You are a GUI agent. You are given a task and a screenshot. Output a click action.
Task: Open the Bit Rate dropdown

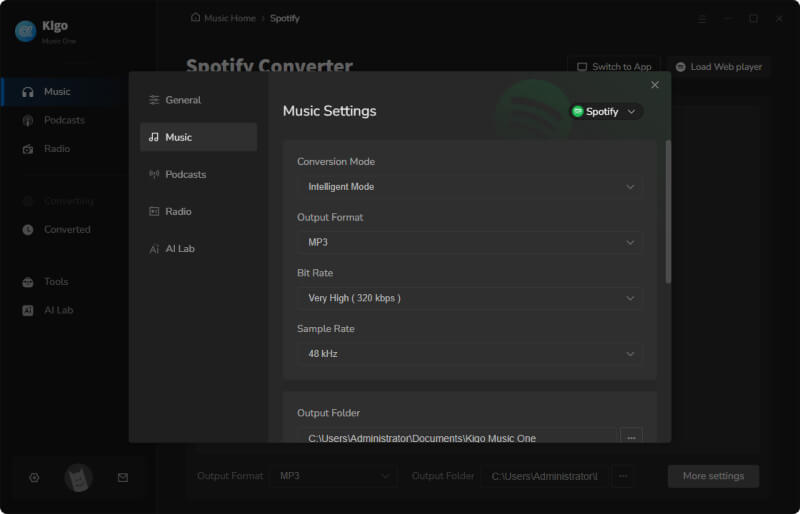tap(469, 298)
